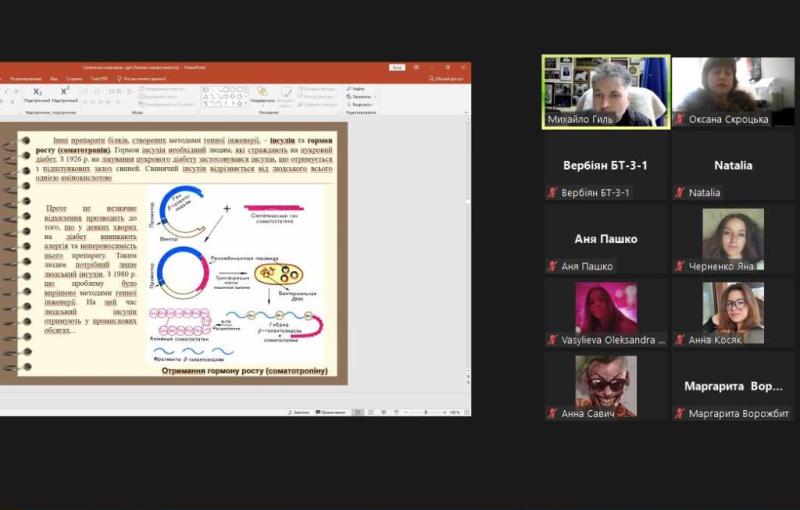The image size is (800, 510).
Task: Toggle the Comments pane button
Action: (331, 412)
